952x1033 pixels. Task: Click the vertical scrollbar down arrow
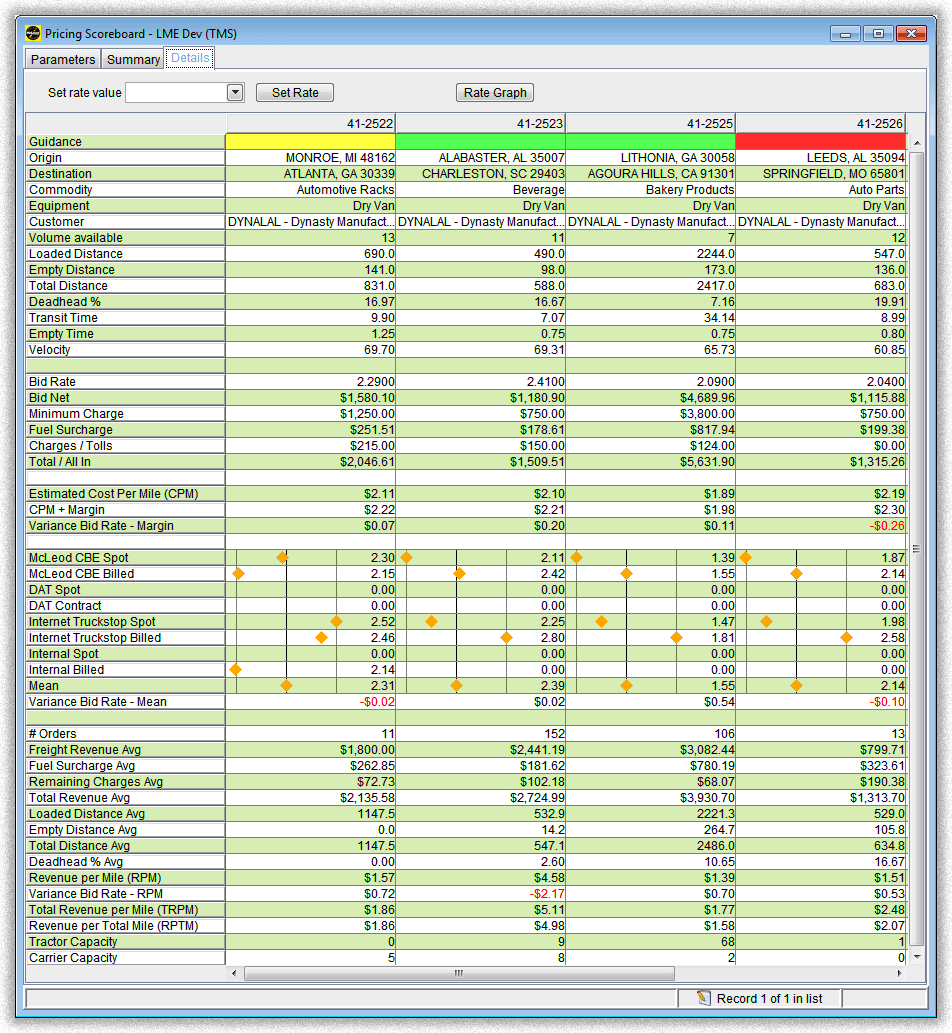coord(915,956)
